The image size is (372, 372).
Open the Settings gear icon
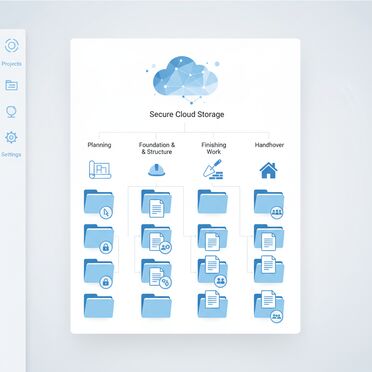point(11,137)
